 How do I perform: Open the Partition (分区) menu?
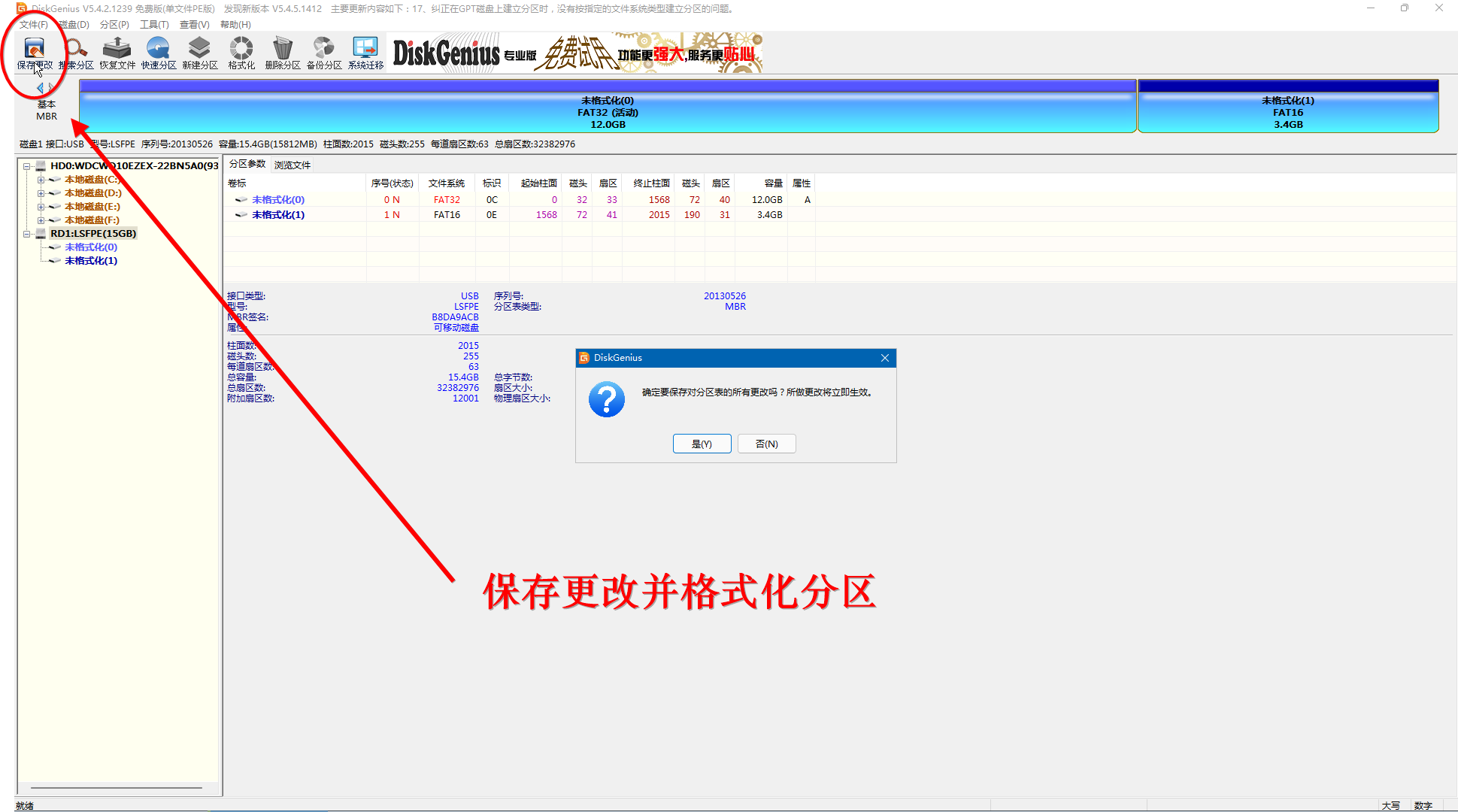point(114,25)
